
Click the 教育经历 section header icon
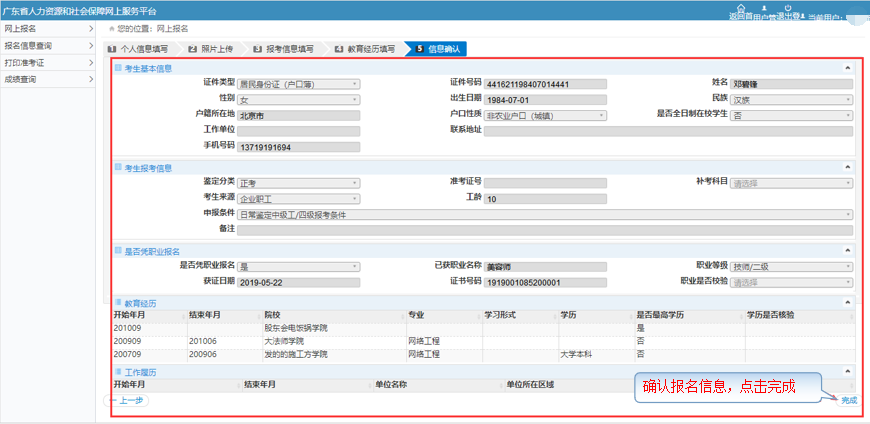(118, 302)
